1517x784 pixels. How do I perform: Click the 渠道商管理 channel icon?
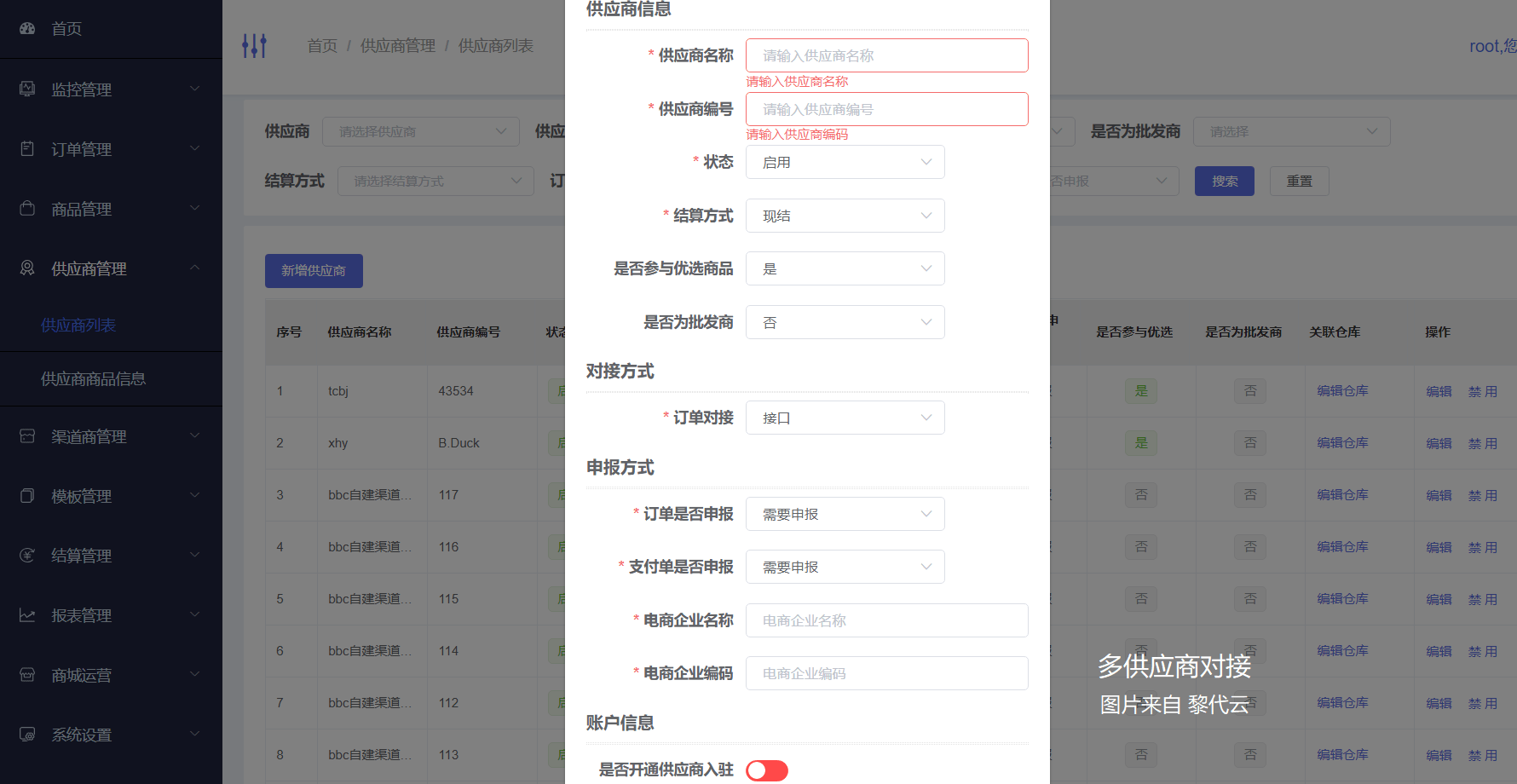[26, 435]
